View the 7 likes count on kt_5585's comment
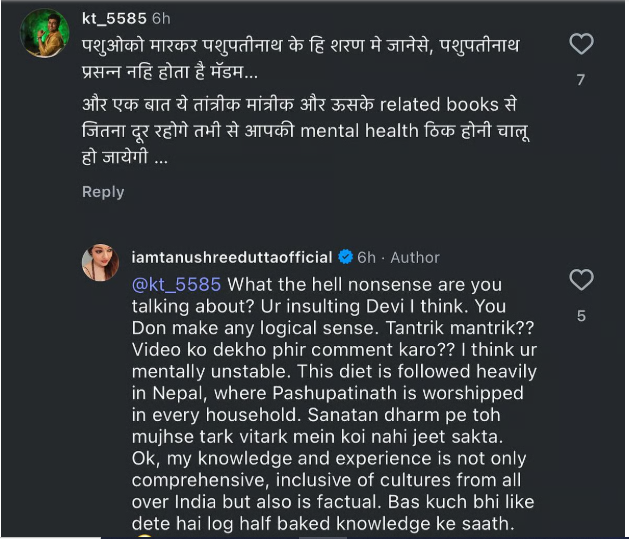This screenshot has width=629, height=539. tap(581, 80)
